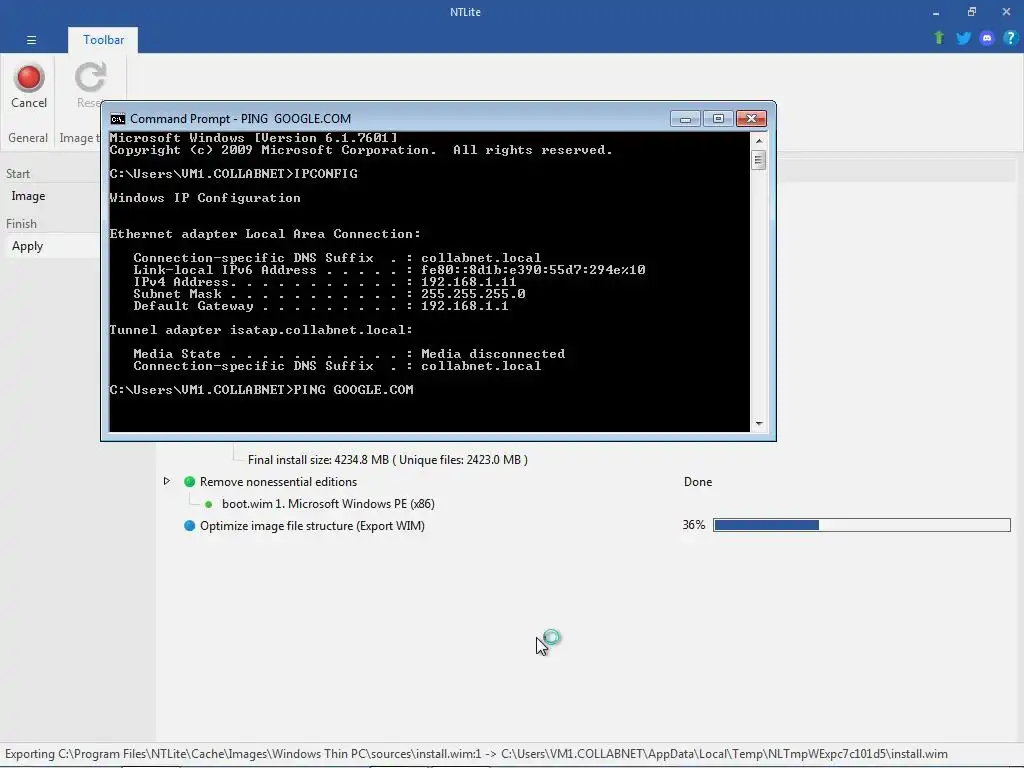Select boot.wim 1. Microsoft Windows PE (x86)

pyautogui.click(x=328, y=504)
